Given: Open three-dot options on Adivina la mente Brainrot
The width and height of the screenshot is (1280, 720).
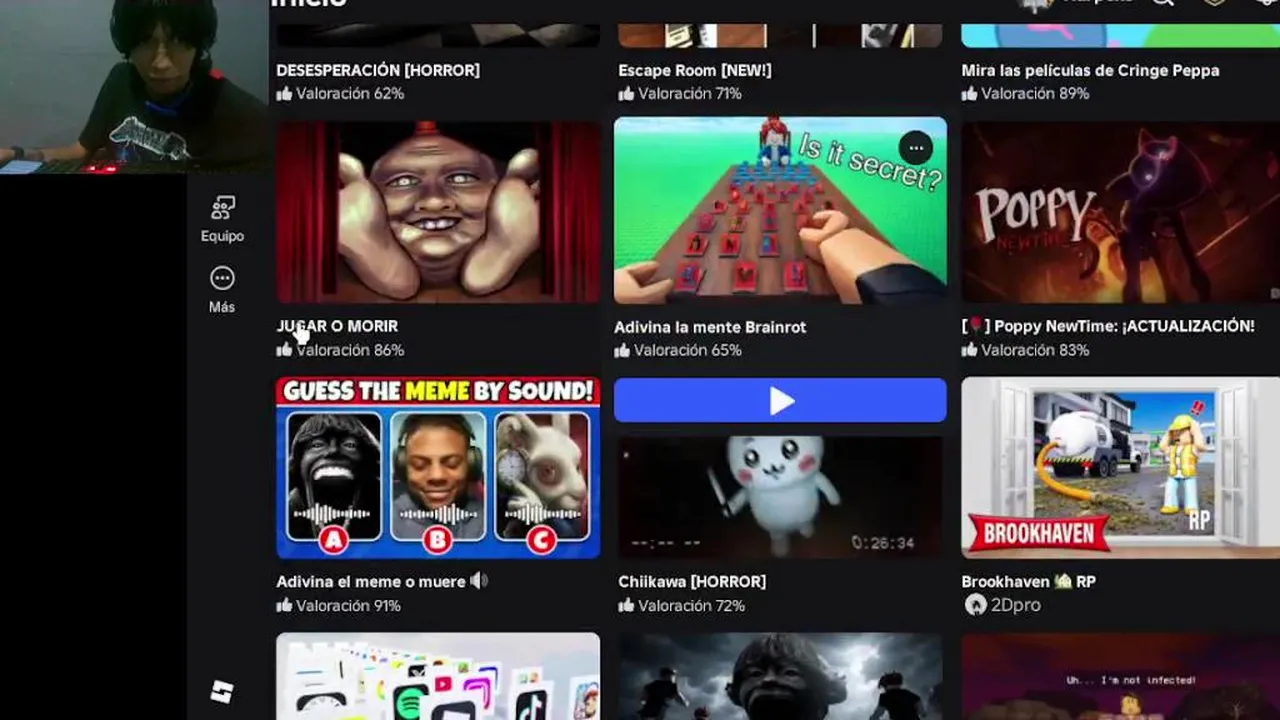Looking at the screenshot, I should tap(915, 148).
